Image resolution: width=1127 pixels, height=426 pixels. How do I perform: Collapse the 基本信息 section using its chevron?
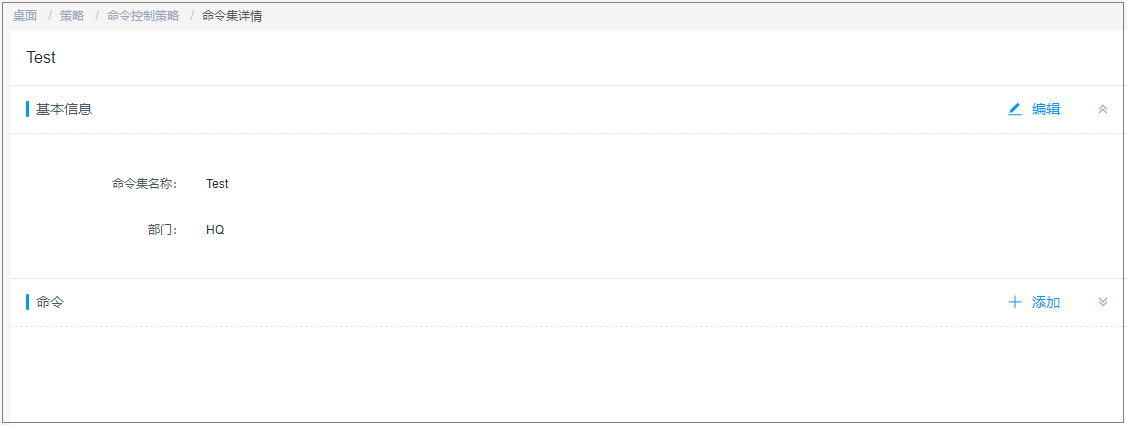pyautogui.click(x=1103, y=109)
